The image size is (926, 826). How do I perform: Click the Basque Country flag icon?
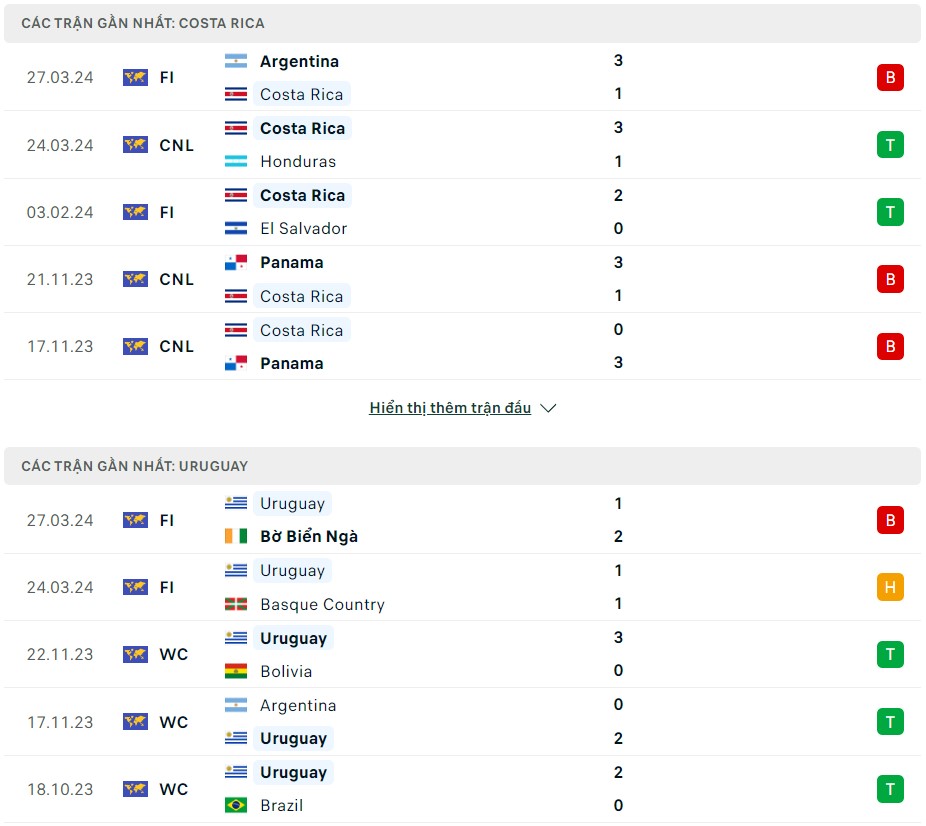pos(236,604)
